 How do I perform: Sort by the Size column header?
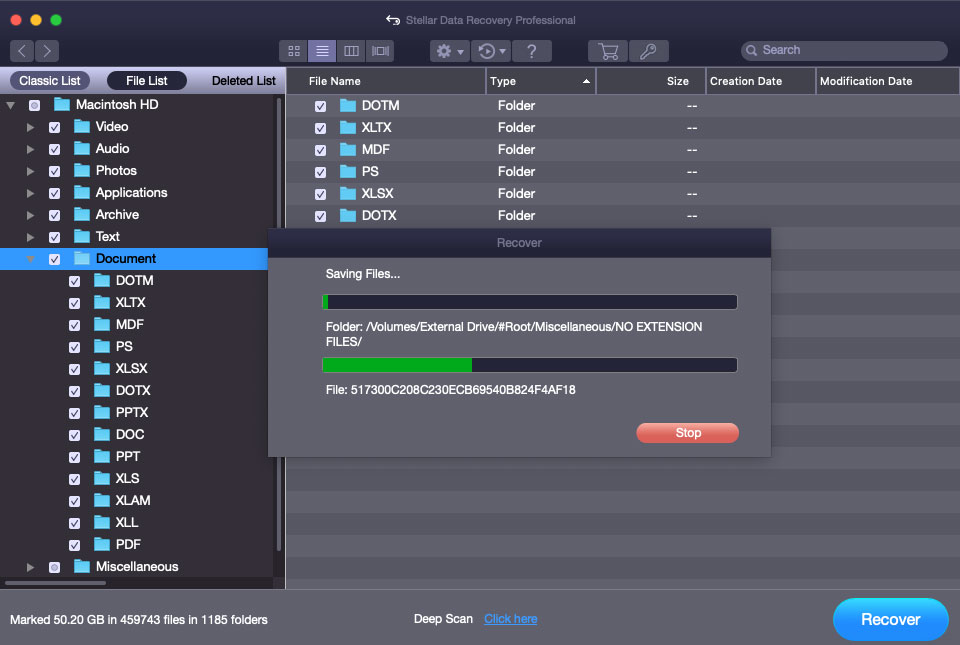coord(651,81)
